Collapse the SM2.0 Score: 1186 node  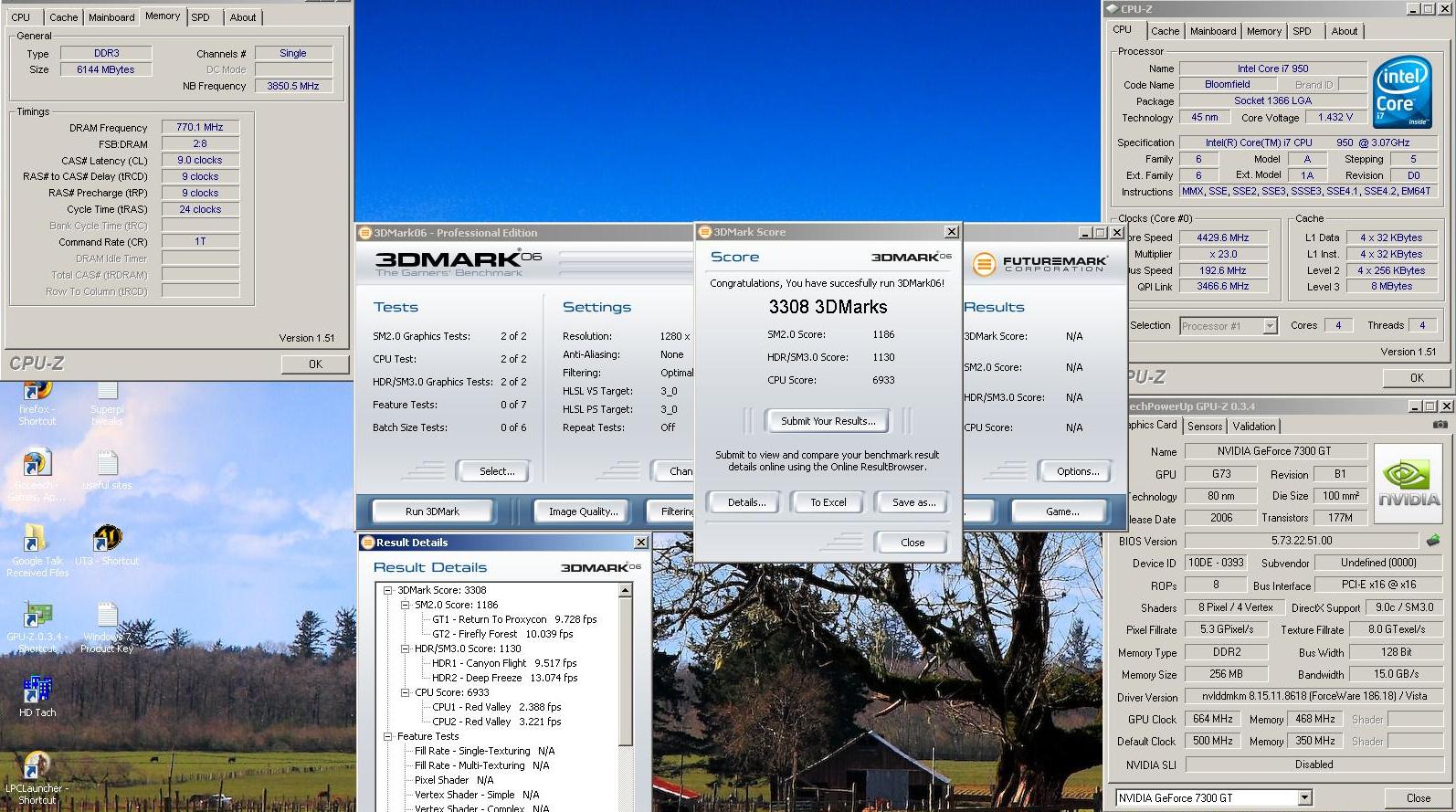(406, 605)
